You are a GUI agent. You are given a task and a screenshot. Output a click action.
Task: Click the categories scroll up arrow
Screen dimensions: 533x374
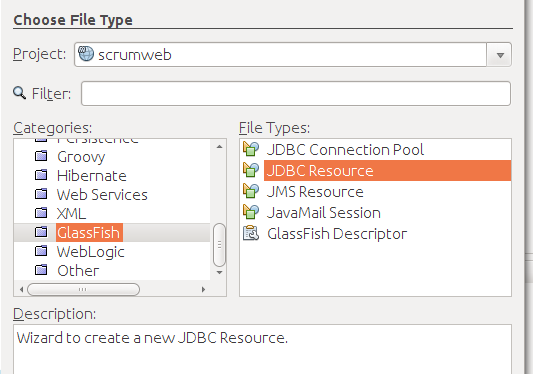(x=220, y=147)
